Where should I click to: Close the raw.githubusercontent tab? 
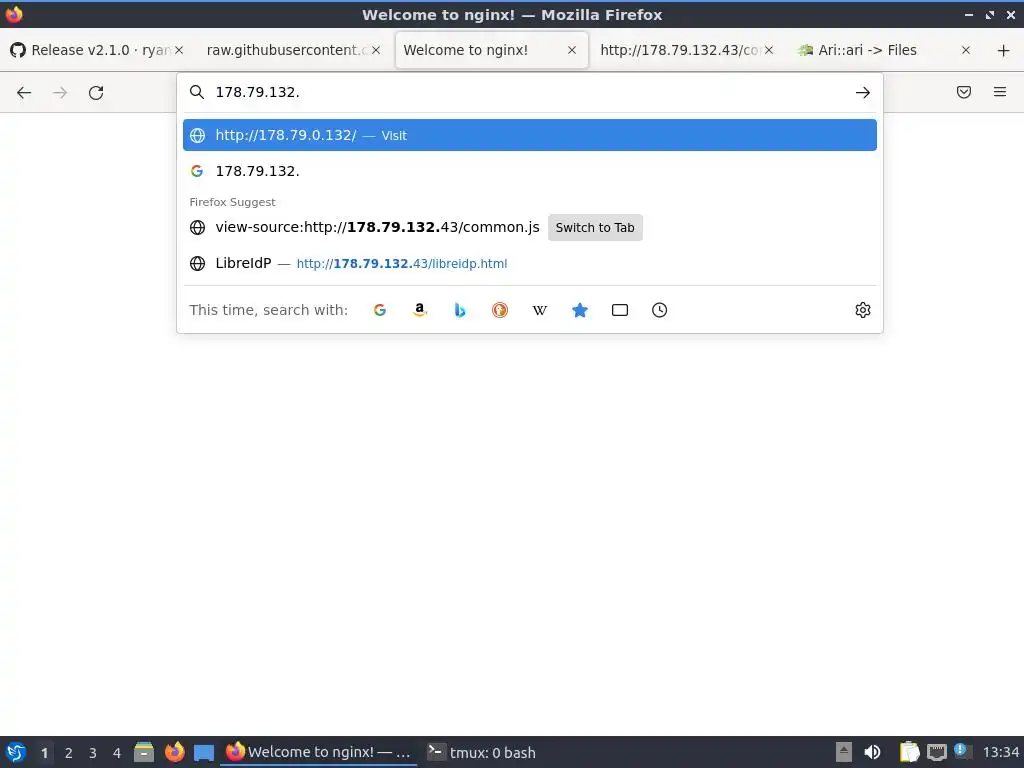(376, 50)
